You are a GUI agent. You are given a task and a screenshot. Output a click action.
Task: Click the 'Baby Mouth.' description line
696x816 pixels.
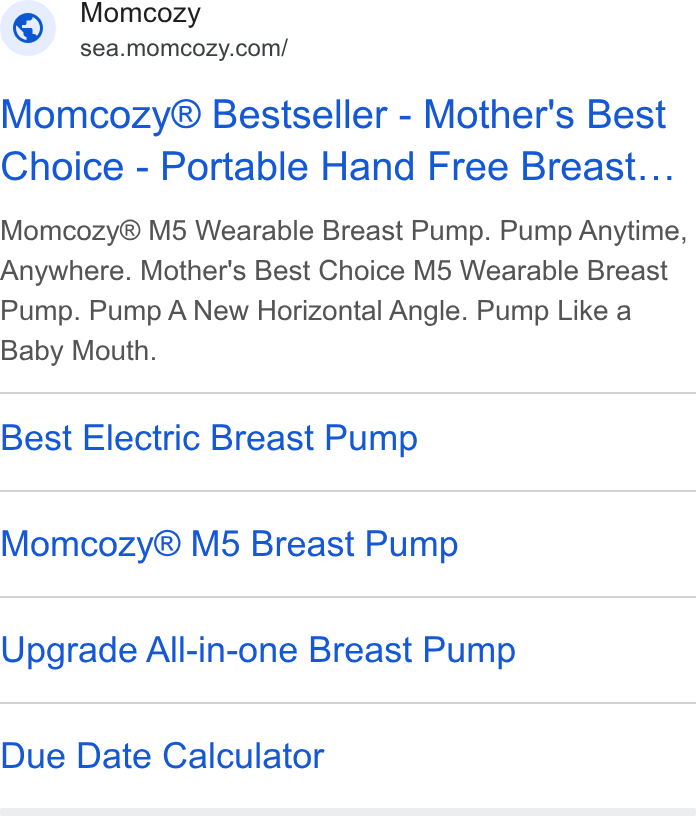79,351
